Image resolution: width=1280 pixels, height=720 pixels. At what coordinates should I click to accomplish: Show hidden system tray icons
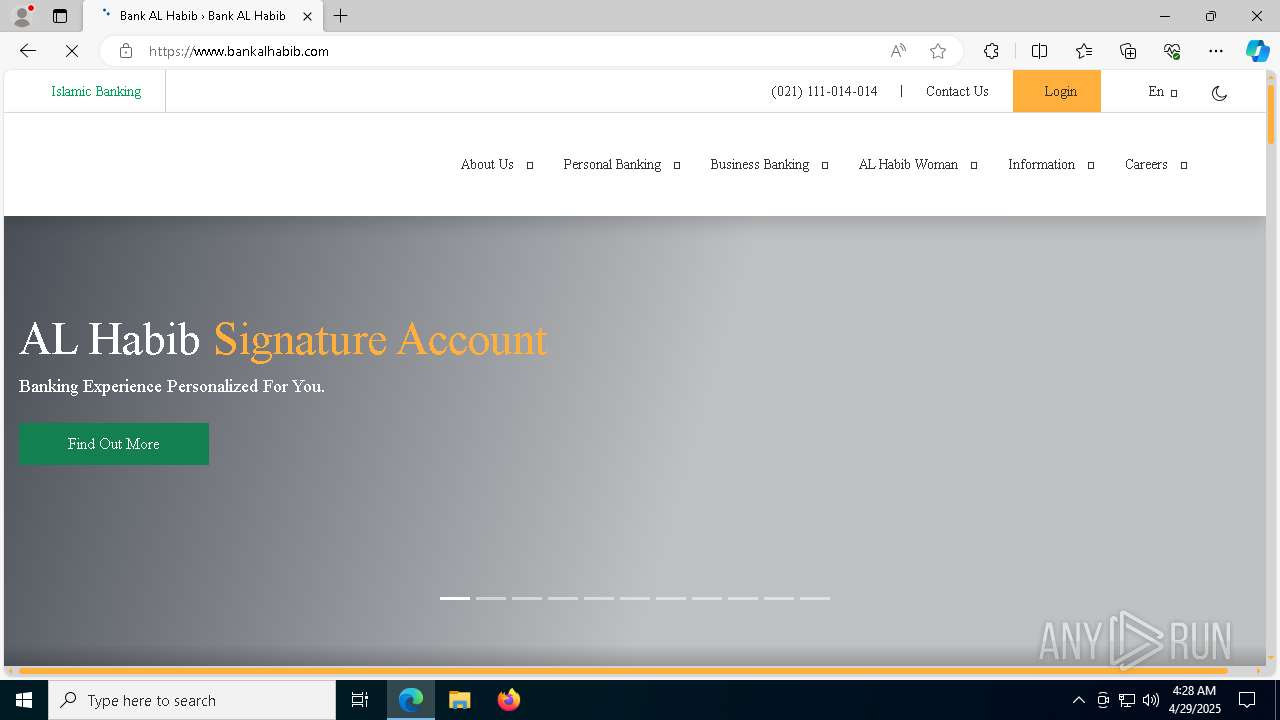[x=1078, y=700]
